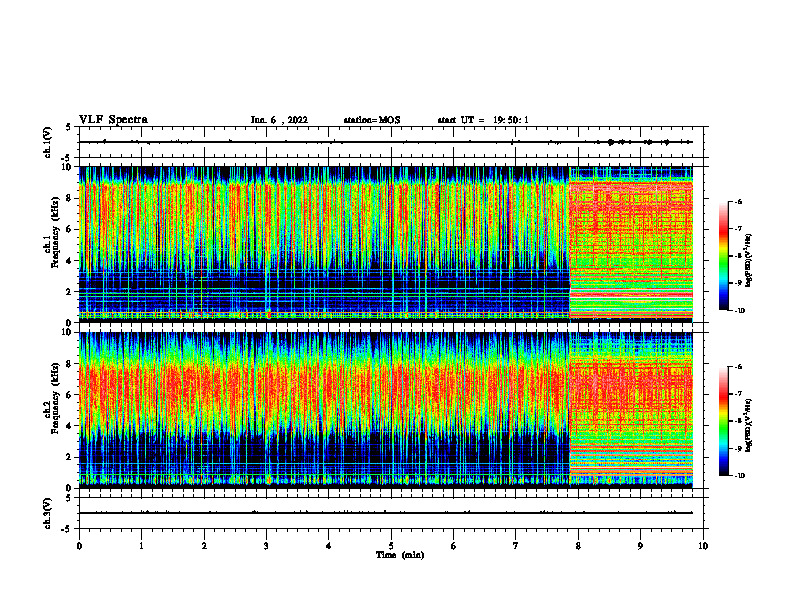Click the "5" tick of the ch.1(V) axis
Screen dimensions: 792x612
(x=68, y=128)
